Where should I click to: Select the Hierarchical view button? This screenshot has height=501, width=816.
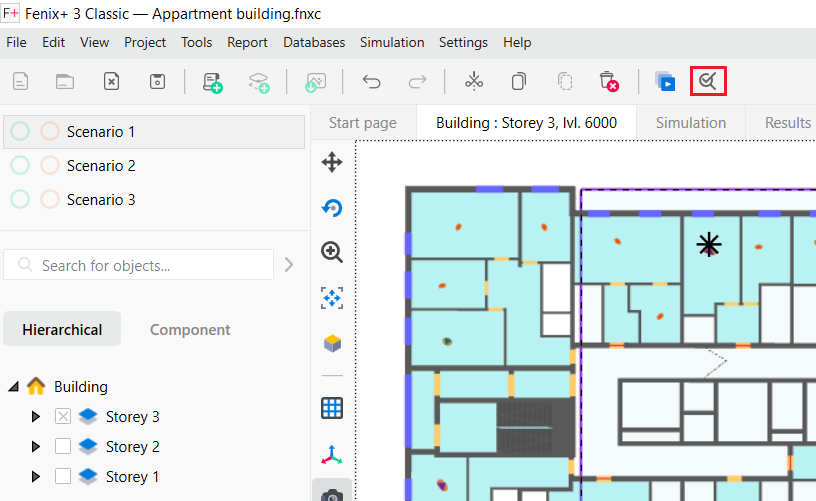click(62, 329)
